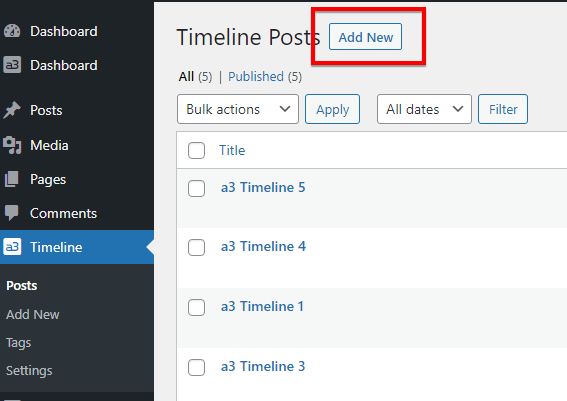The height and width of the screenshot is (401, 567).
Task: Open the Bulk actions dropdown
Action: pyautogui.click(x=238, y=109)
